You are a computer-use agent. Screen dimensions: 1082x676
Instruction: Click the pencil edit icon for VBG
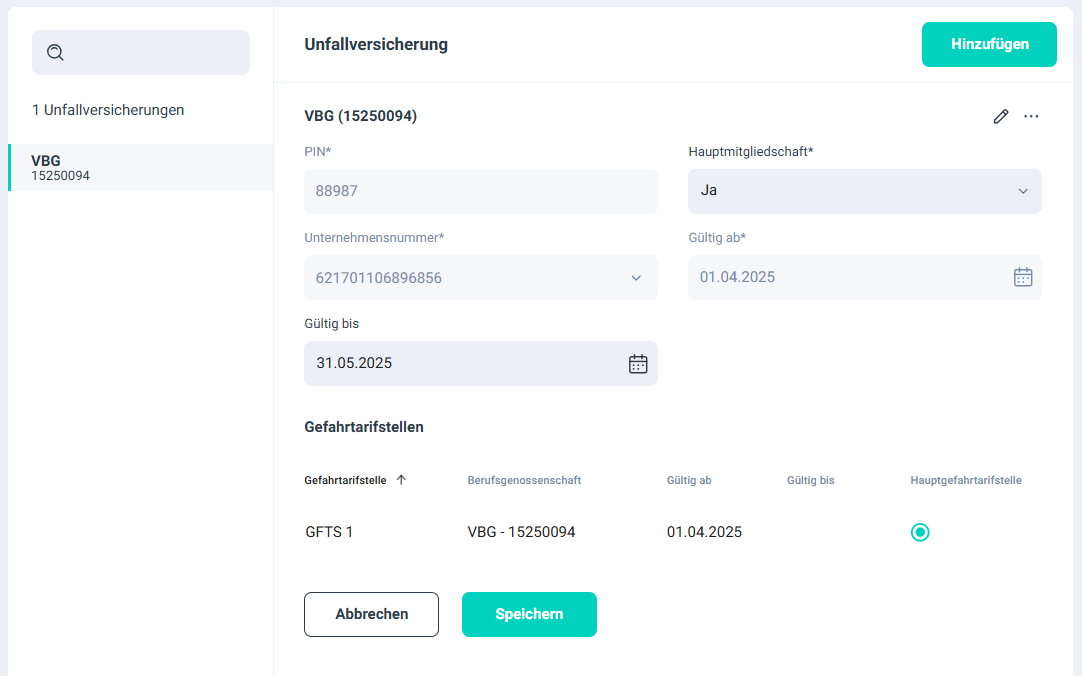pos(1000,116)
